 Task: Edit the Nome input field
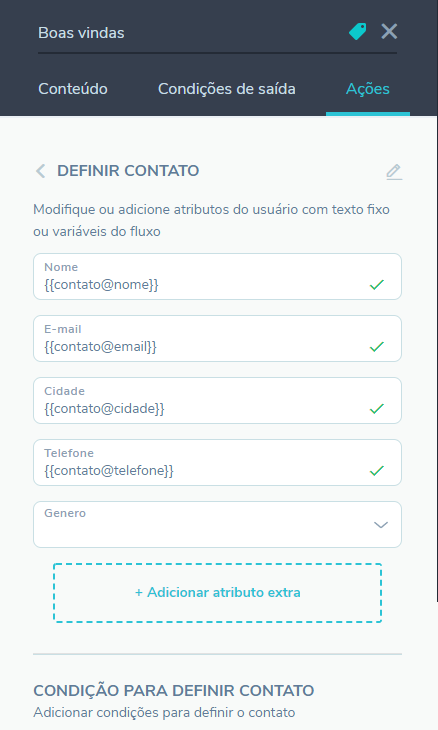tap(217, 277)
